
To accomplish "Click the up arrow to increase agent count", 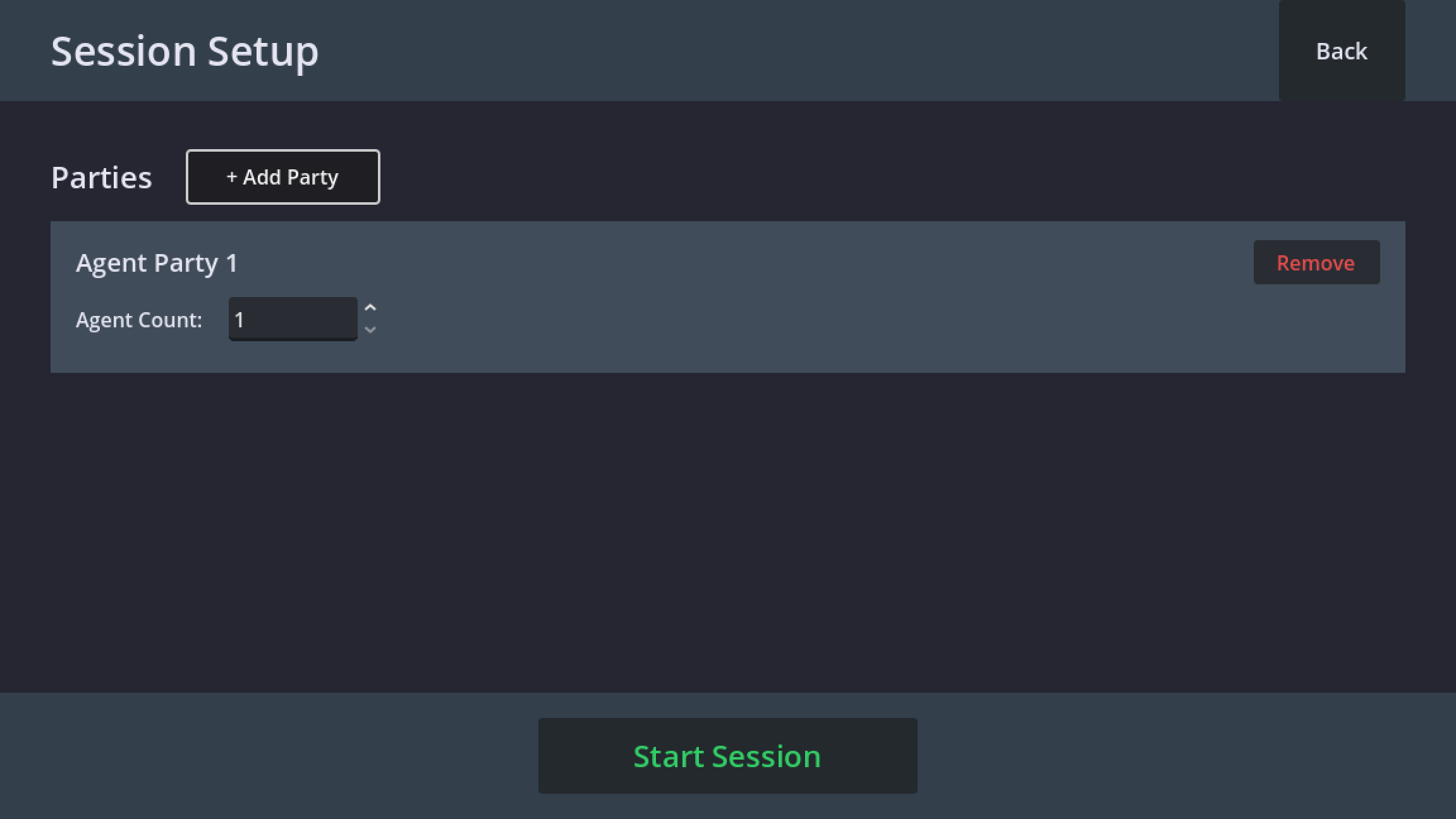I will pos(371,308).
